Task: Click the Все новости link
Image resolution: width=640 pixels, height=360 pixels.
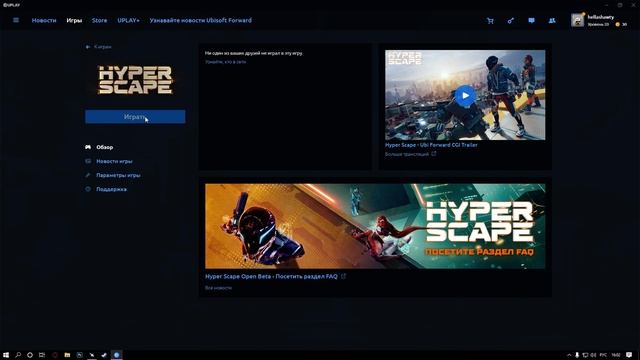Action: [x=218, y=288]
